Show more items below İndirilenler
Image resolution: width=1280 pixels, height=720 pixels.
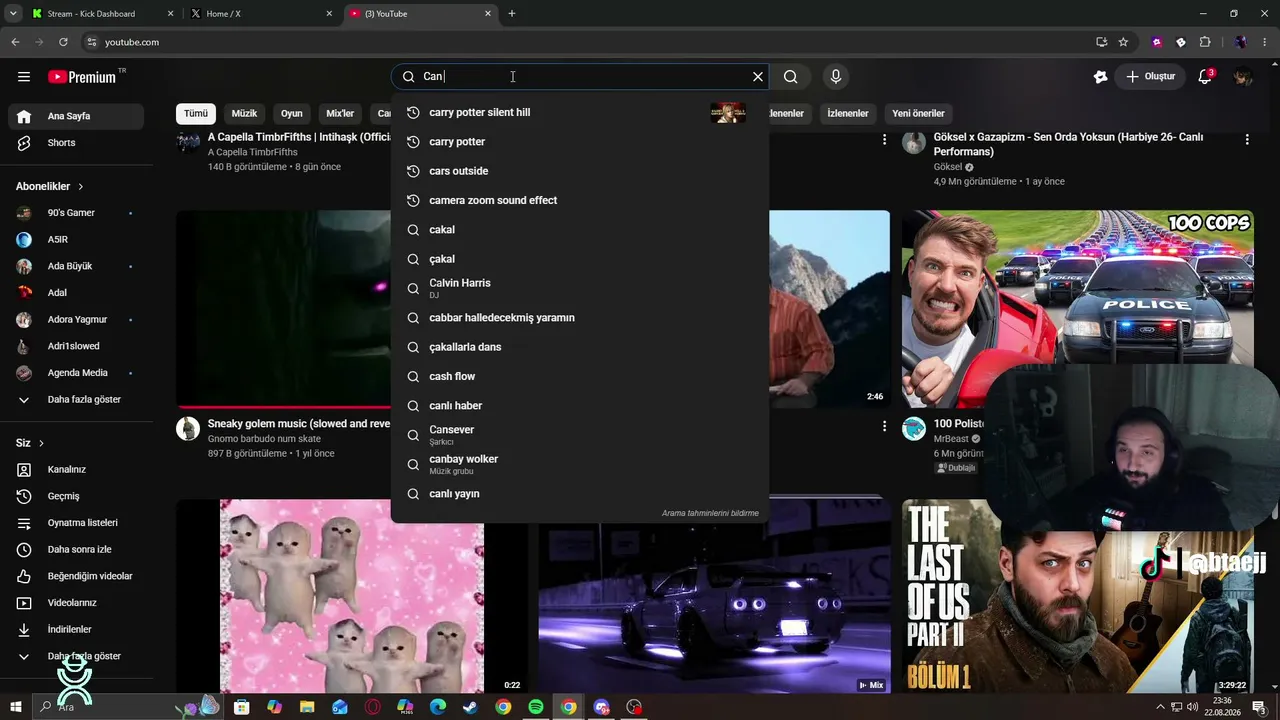pyautogui.click(x=76, y=656)
